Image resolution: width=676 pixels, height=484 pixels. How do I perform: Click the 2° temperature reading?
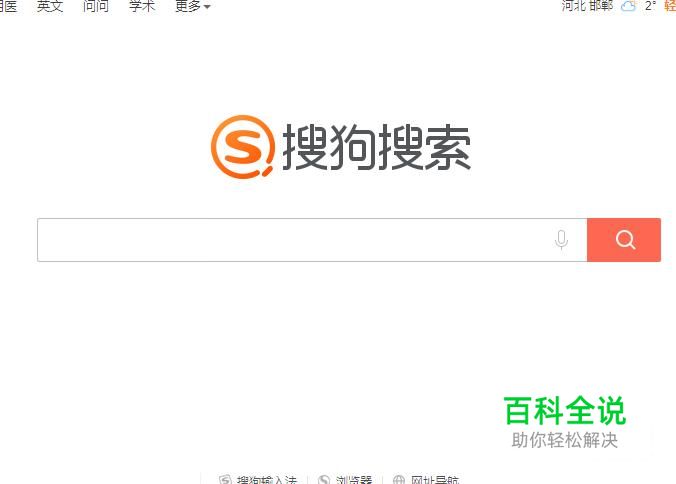point(650,6)
